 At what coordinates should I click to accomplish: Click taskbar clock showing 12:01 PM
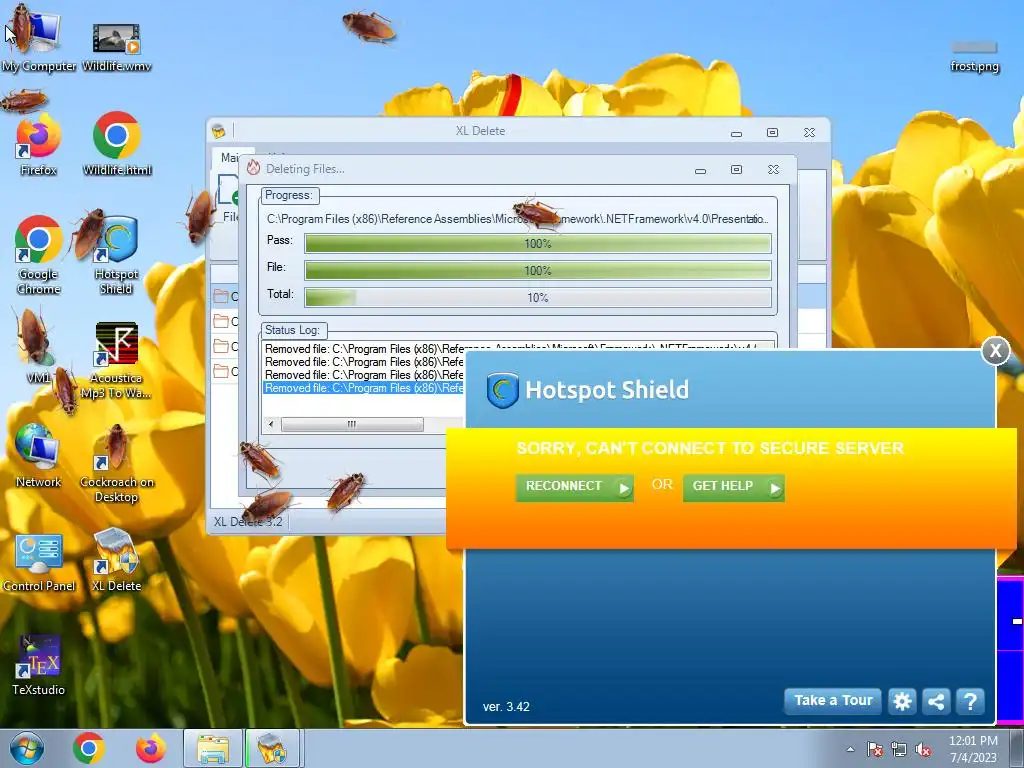pyautogui.click(x=973, y=748)
